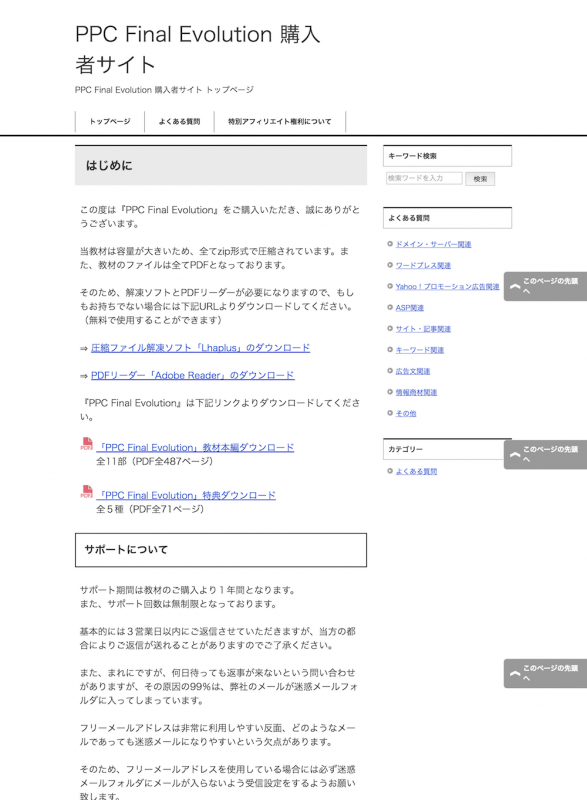Screen dimensions: 587x800
Task: Click lowest このページの先頭へ button
Action: click(x=545, y=673)
